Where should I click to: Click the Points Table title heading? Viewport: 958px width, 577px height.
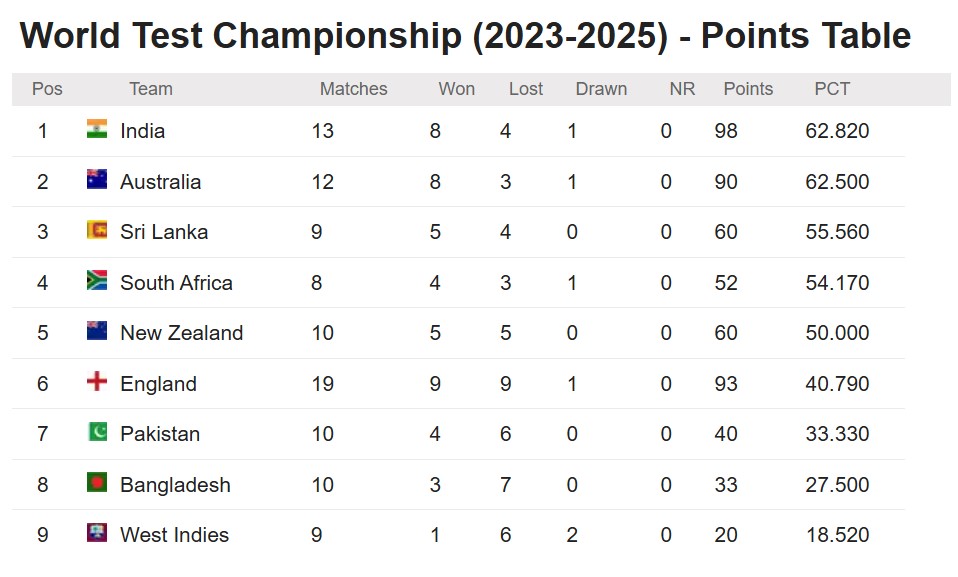465,35
